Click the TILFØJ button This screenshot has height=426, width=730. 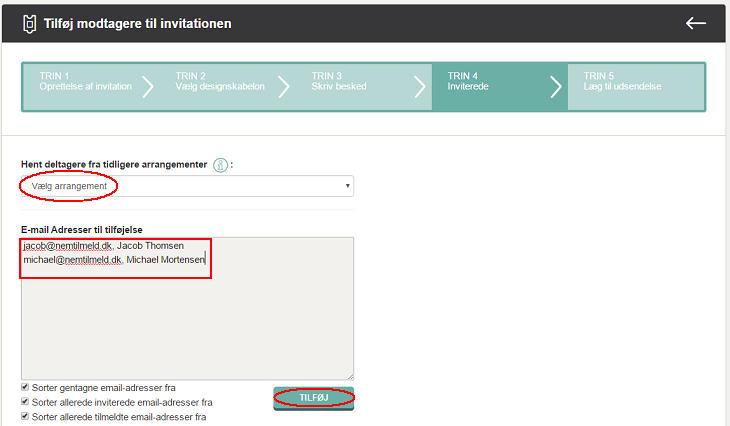pos(314,398)
